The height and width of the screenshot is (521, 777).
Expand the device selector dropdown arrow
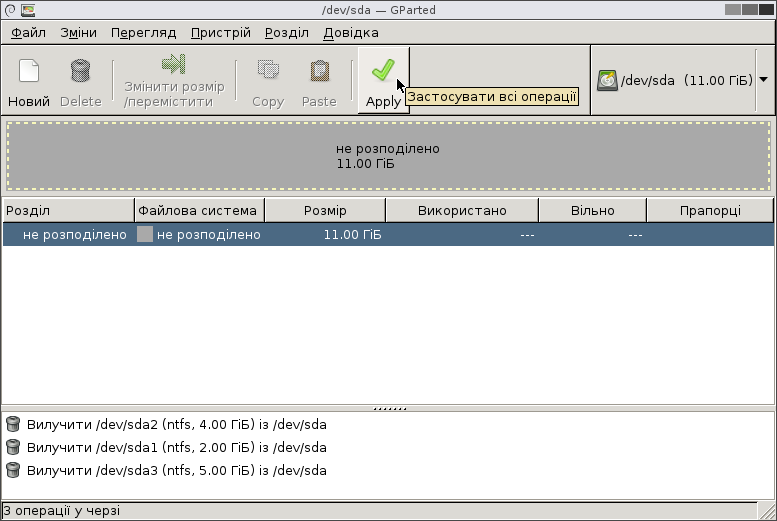click(x=764, y=79)
